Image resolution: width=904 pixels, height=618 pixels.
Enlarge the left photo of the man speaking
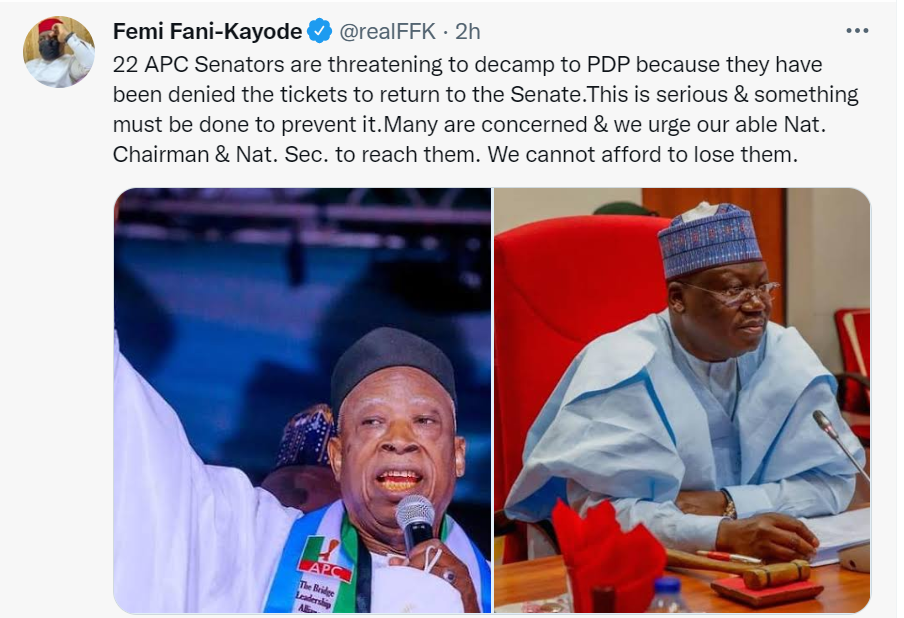tap(300, 400)
